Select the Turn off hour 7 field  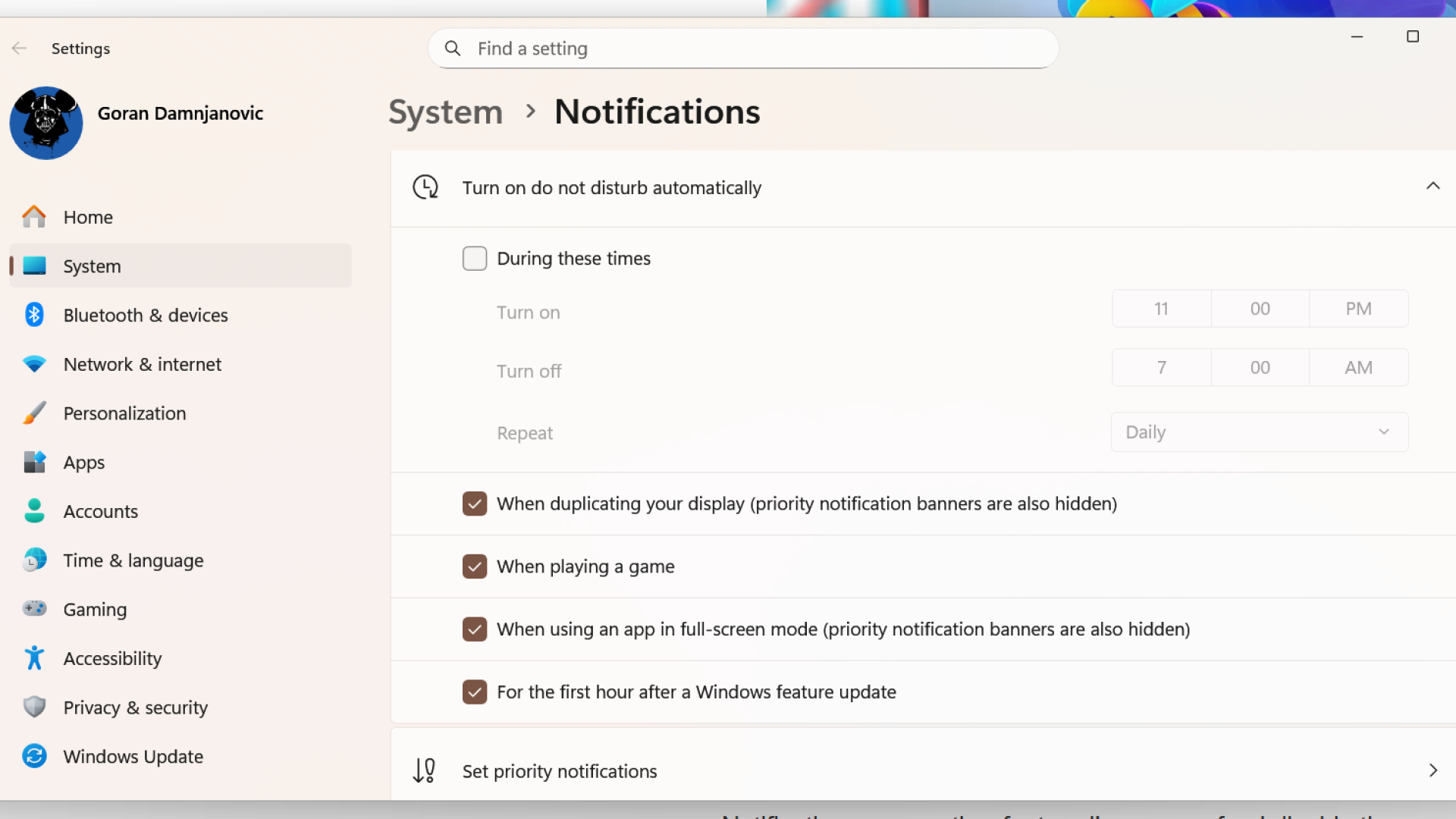[1161, 368]
